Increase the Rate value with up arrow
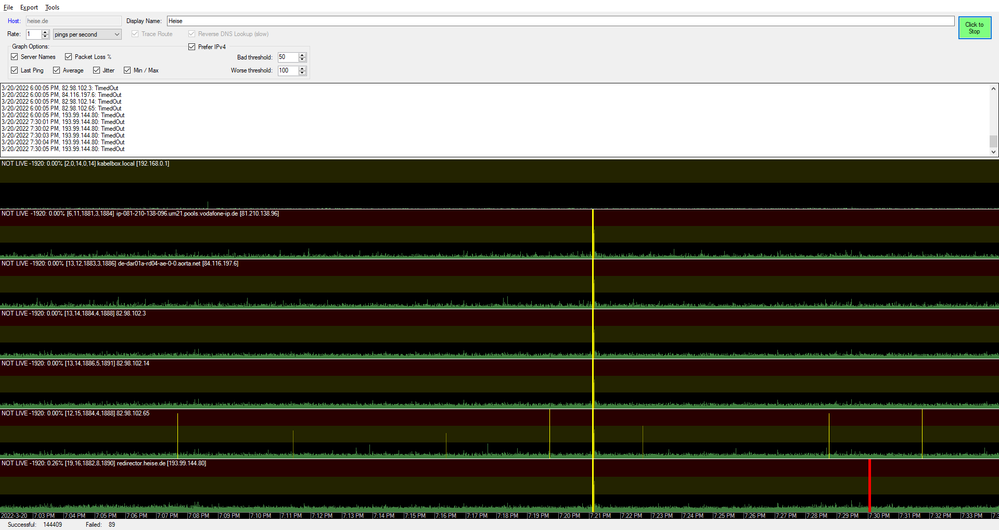The height and width of the screenshot is (530, 999). (45, 32)
